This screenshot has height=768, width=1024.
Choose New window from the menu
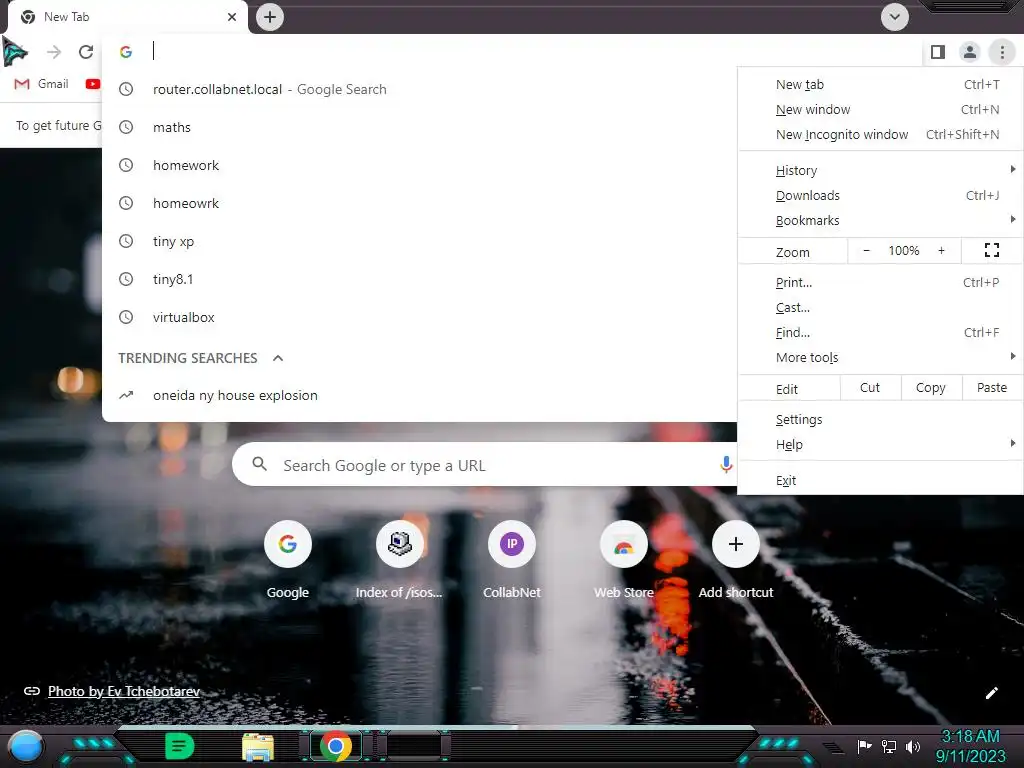tap(881, 109)
